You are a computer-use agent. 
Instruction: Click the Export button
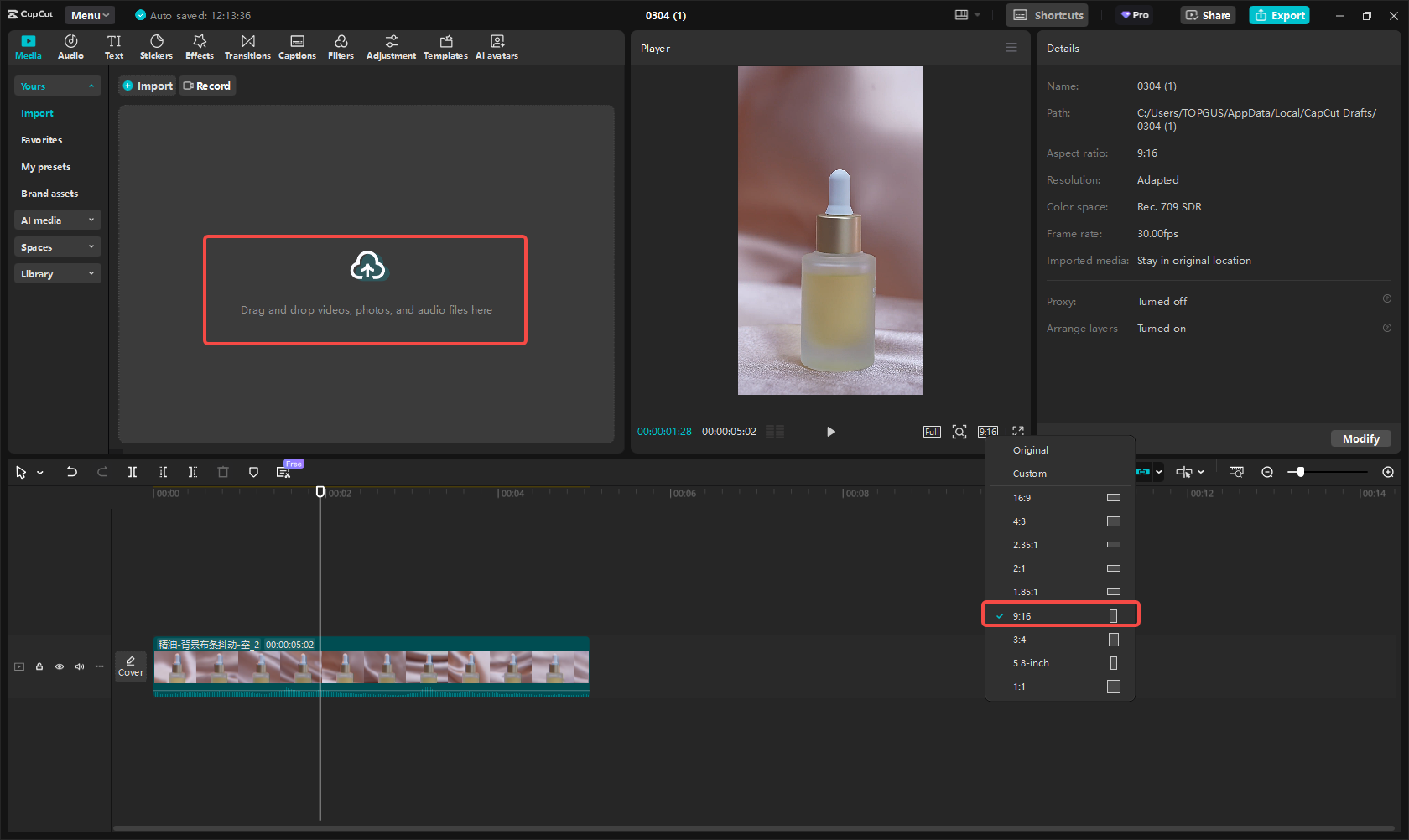point(1279,15)
